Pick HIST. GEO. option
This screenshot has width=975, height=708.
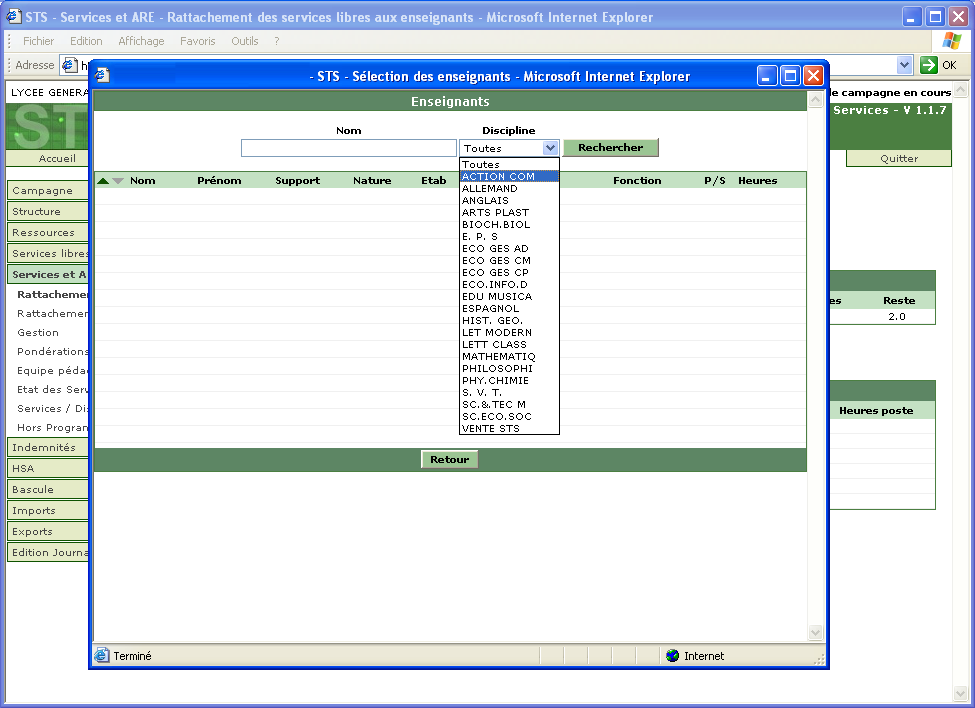pyautogui.click(x=509, y=321)
